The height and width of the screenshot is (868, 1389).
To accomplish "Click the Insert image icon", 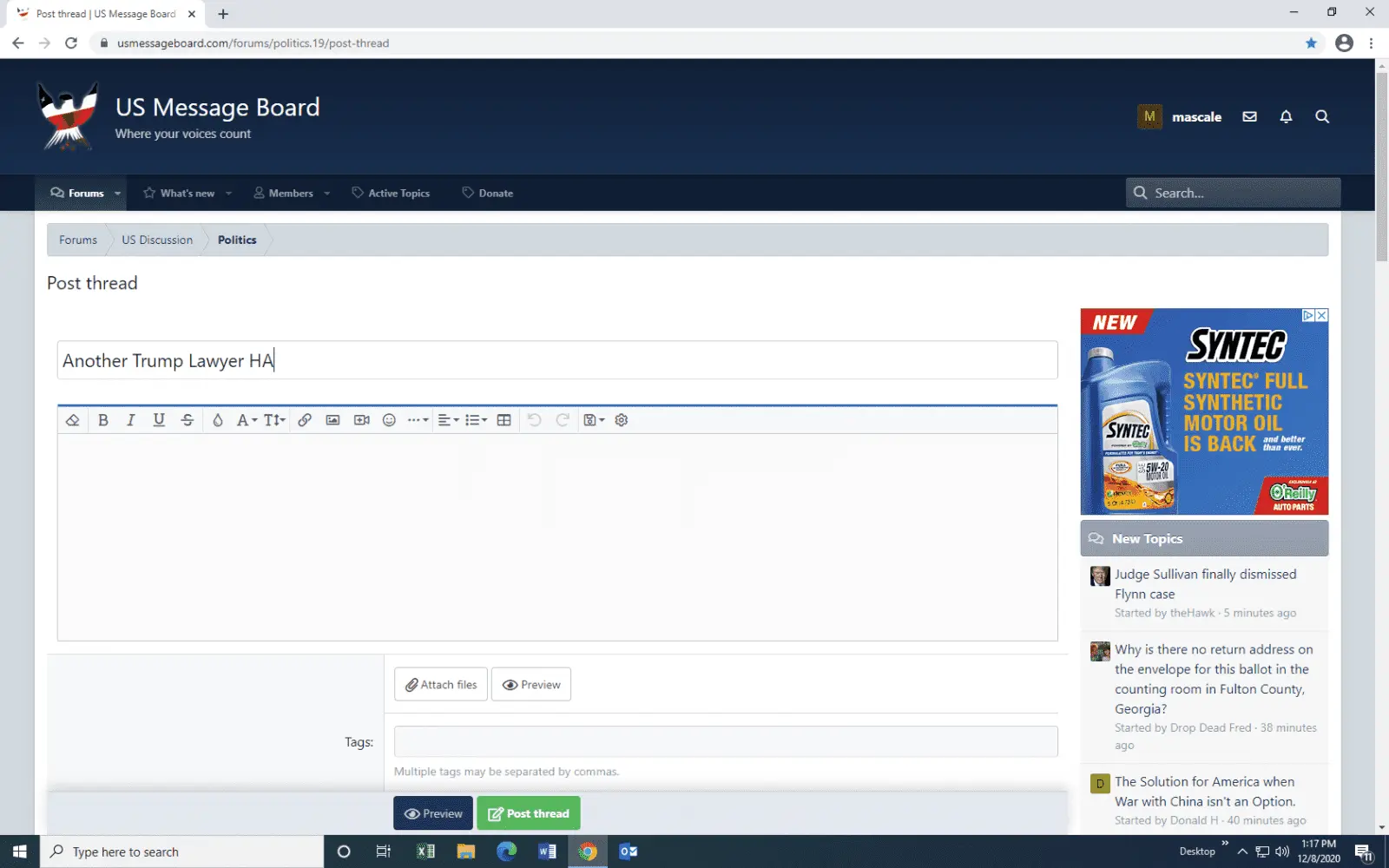I will coord(332,420).
